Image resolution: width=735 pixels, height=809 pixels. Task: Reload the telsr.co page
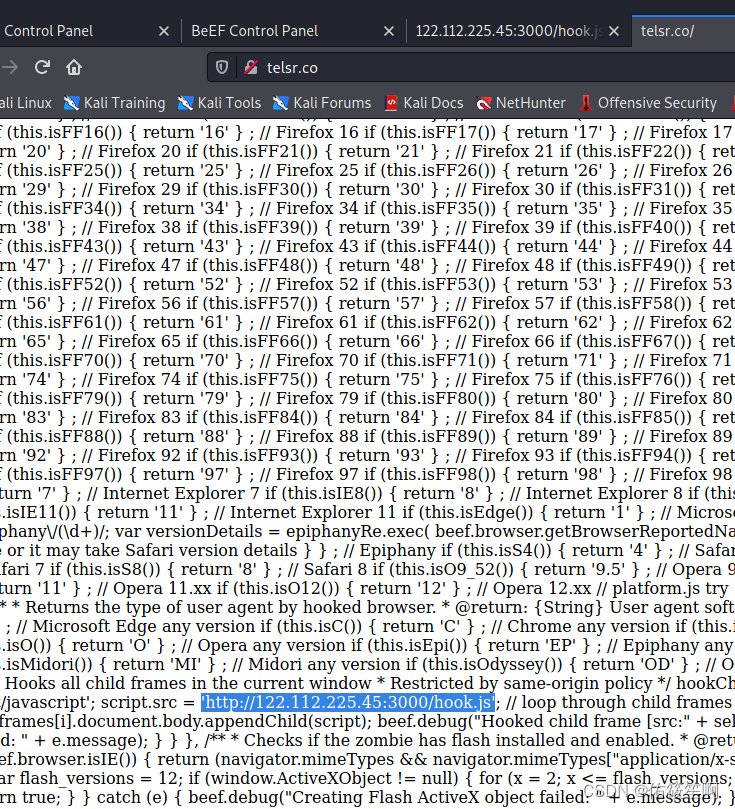click(42, 67)
